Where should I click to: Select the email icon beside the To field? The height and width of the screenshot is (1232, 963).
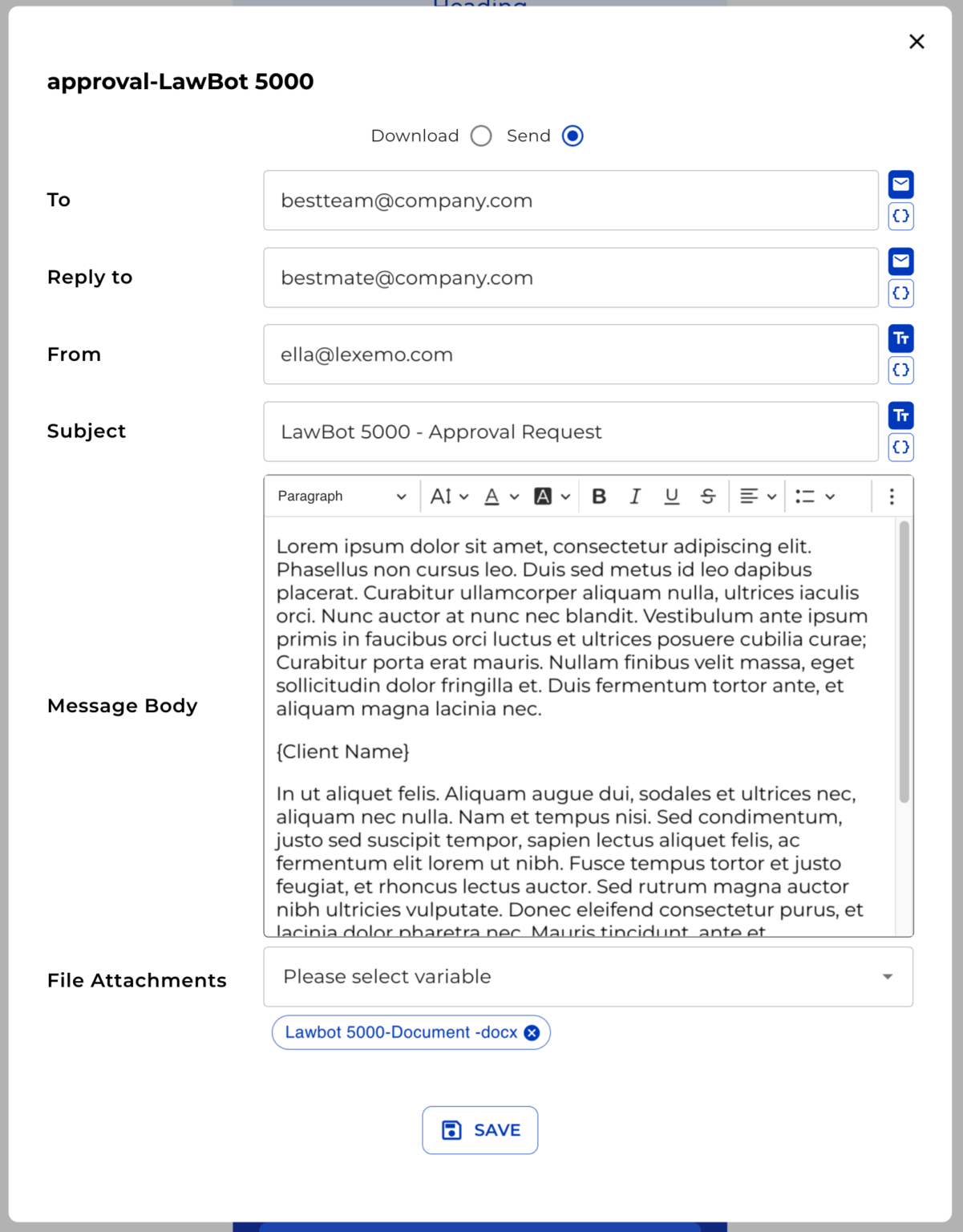[900, 184]
